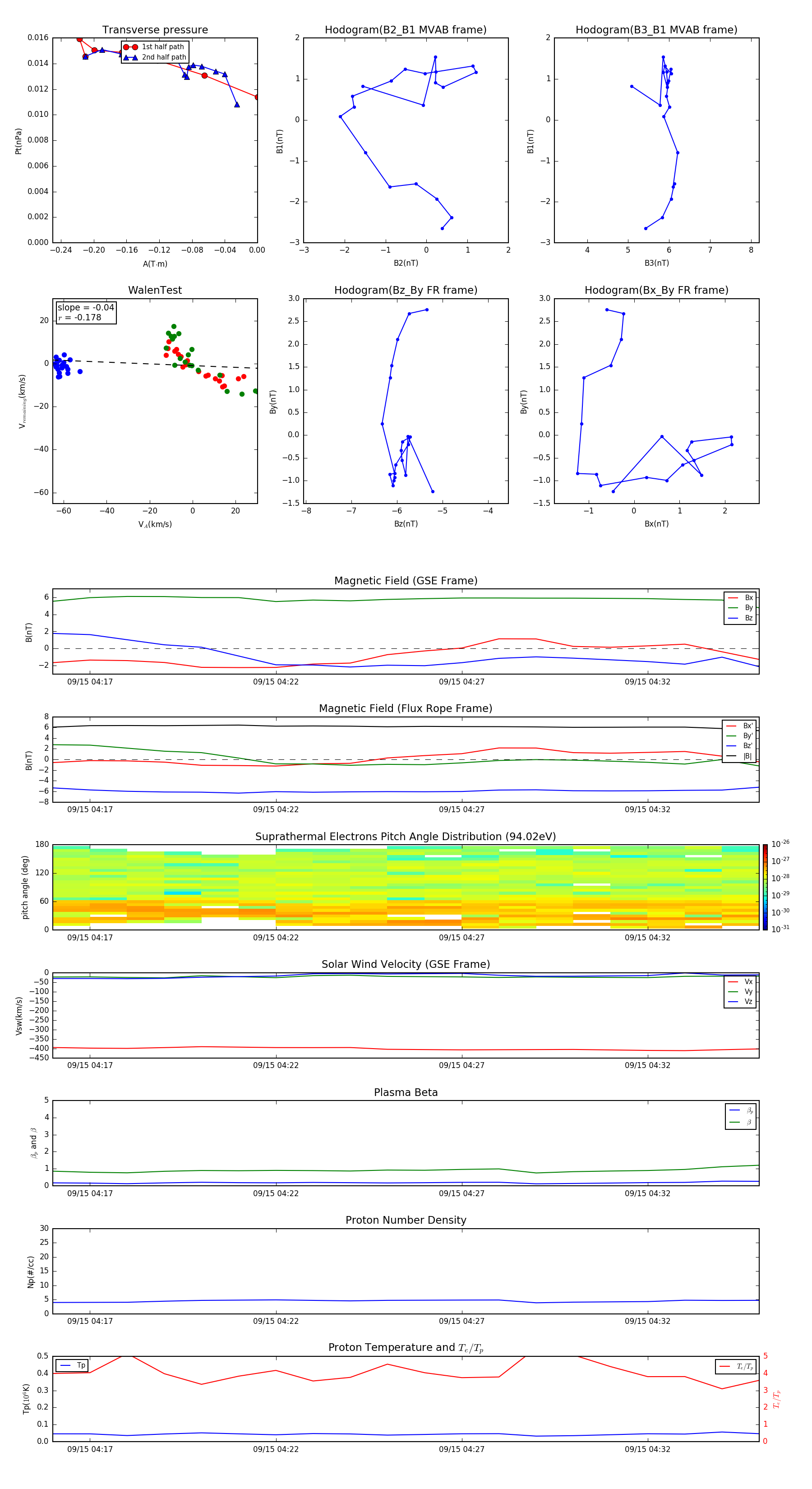Click the red Te/Tp legend box

[x=735, y=1366]
